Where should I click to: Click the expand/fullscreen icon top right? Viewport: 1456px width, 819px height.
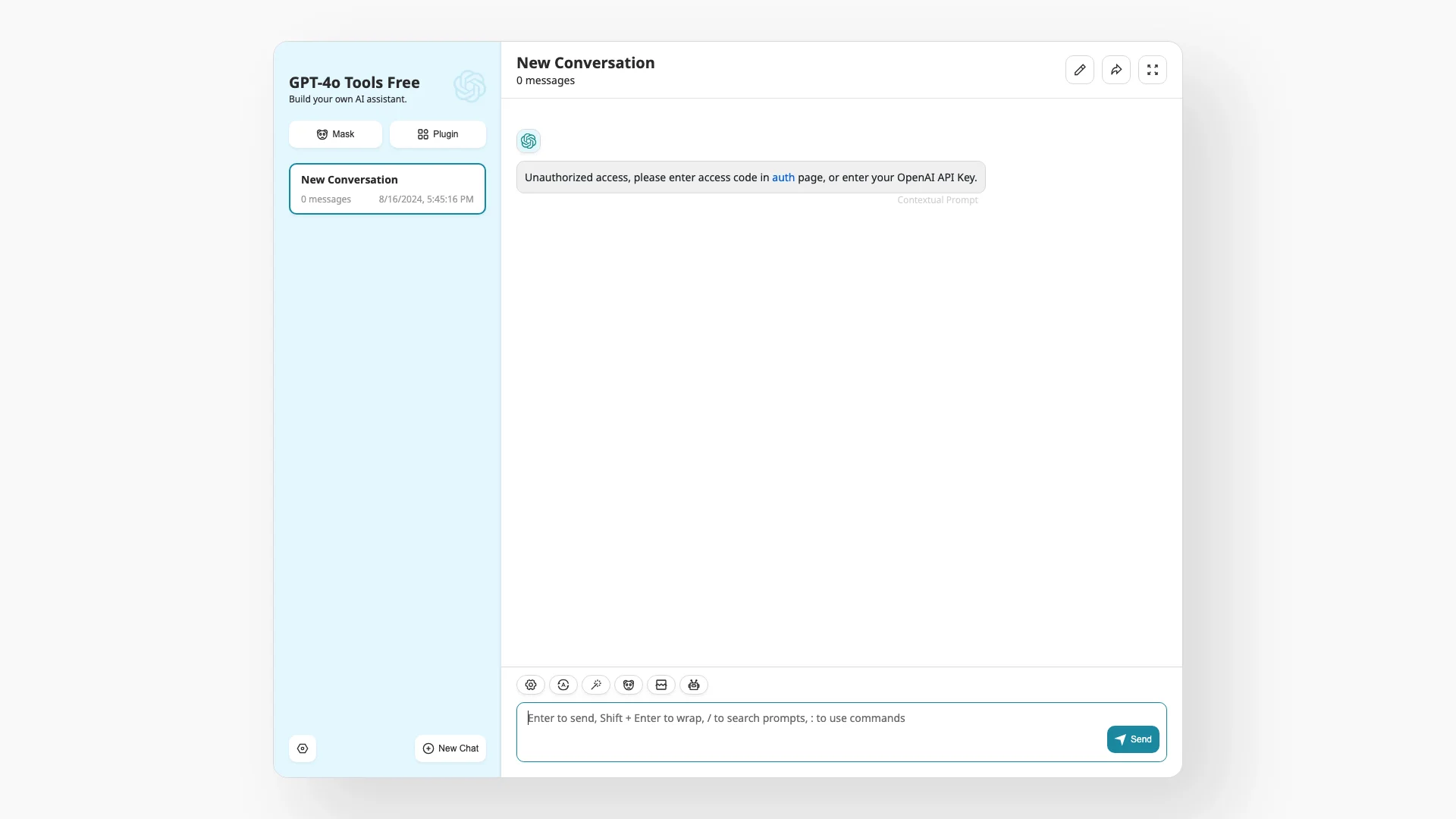[1152, 69]
